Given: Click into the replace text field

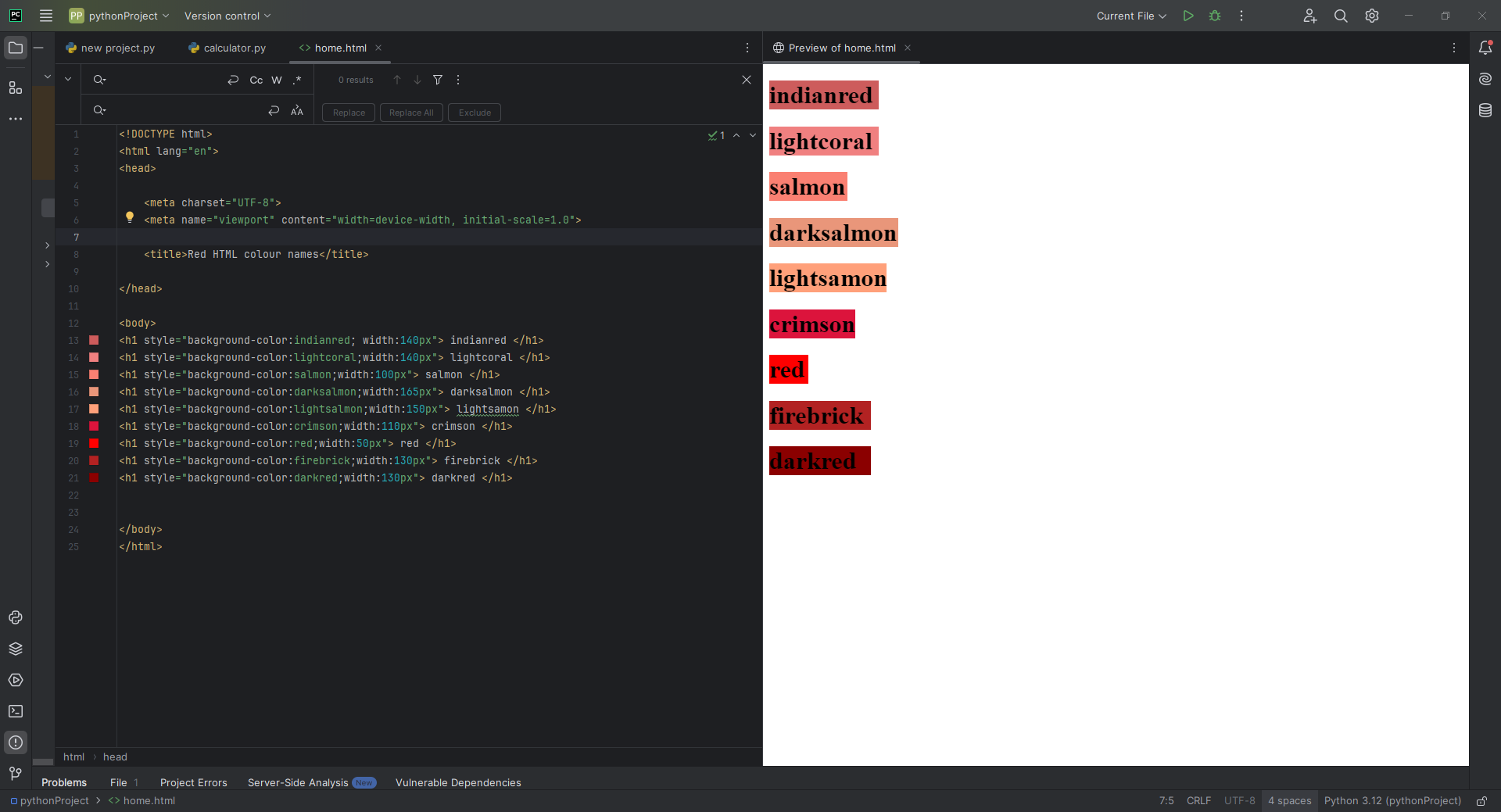Looking at the screenshot, I should 186,111.
